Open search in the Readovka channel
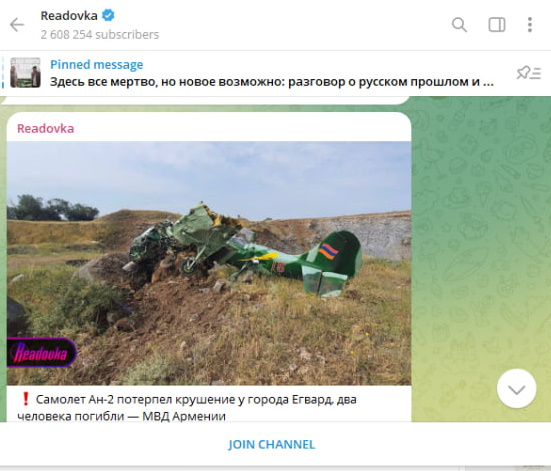 tap(459, 25)
